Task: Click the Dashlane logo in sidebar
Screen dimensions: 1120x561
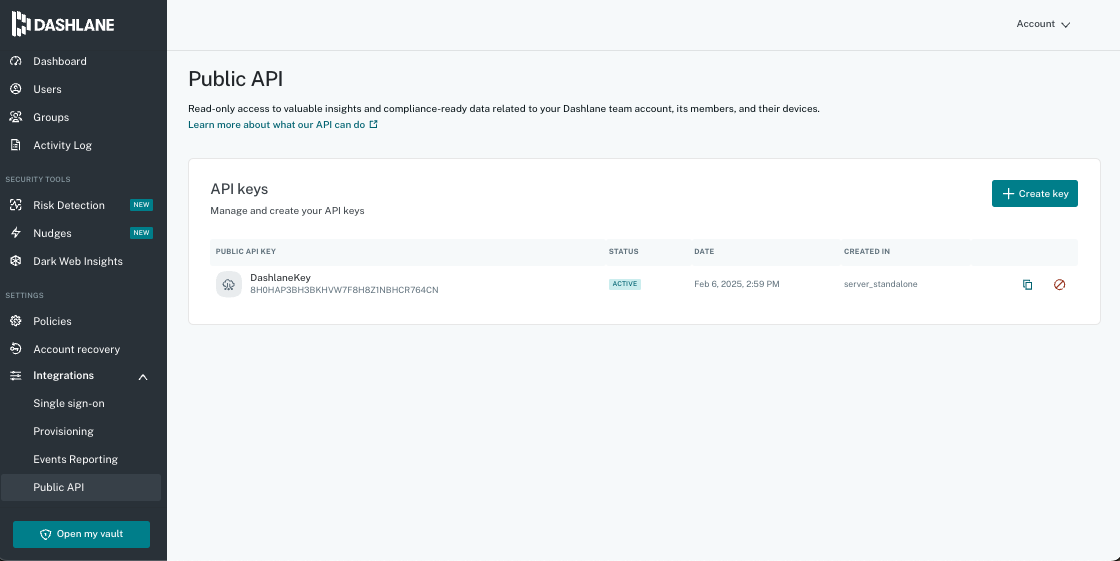Action: coord(63,22)
